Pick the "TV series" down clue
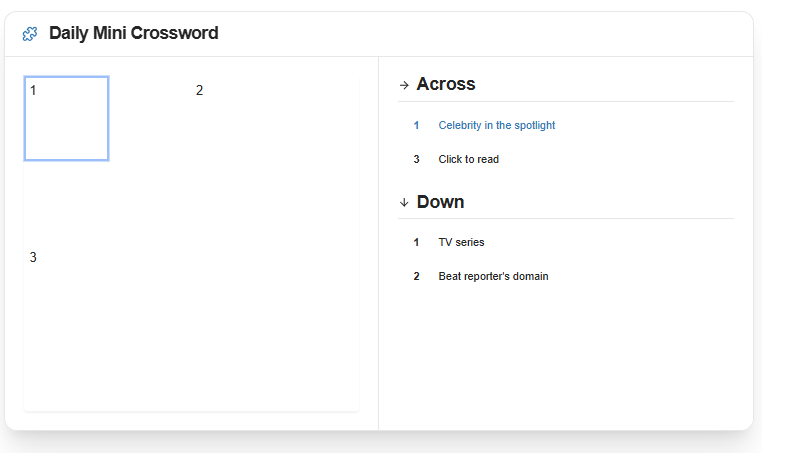786x453 pixels. point(461,242)
